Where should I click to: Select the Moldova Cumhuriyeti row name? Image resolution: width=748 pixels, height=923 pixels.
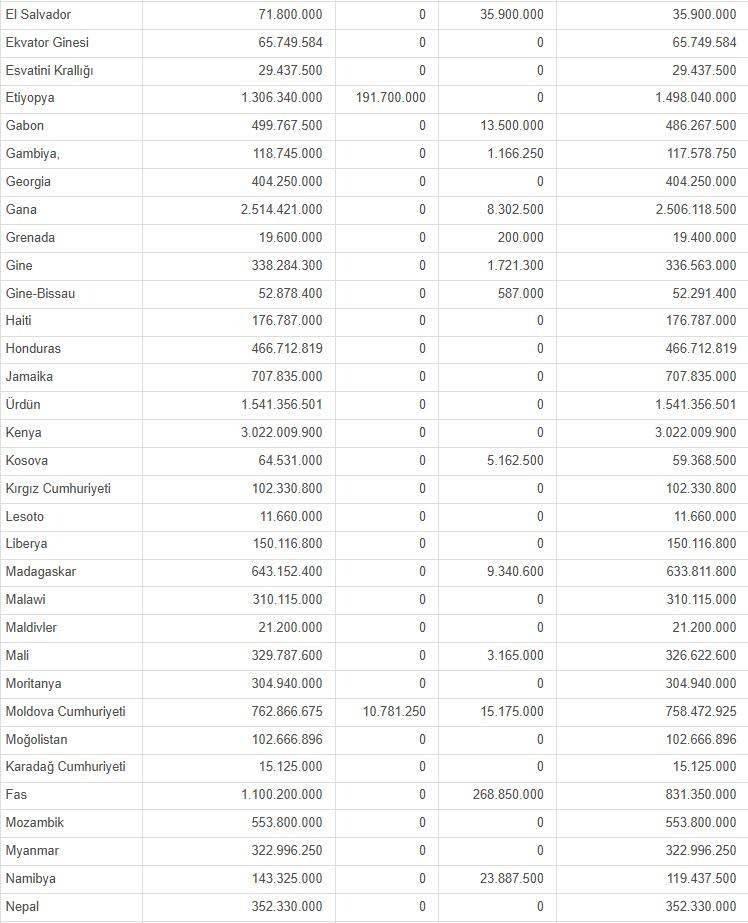pyautogui.click(x=65, y=712)
